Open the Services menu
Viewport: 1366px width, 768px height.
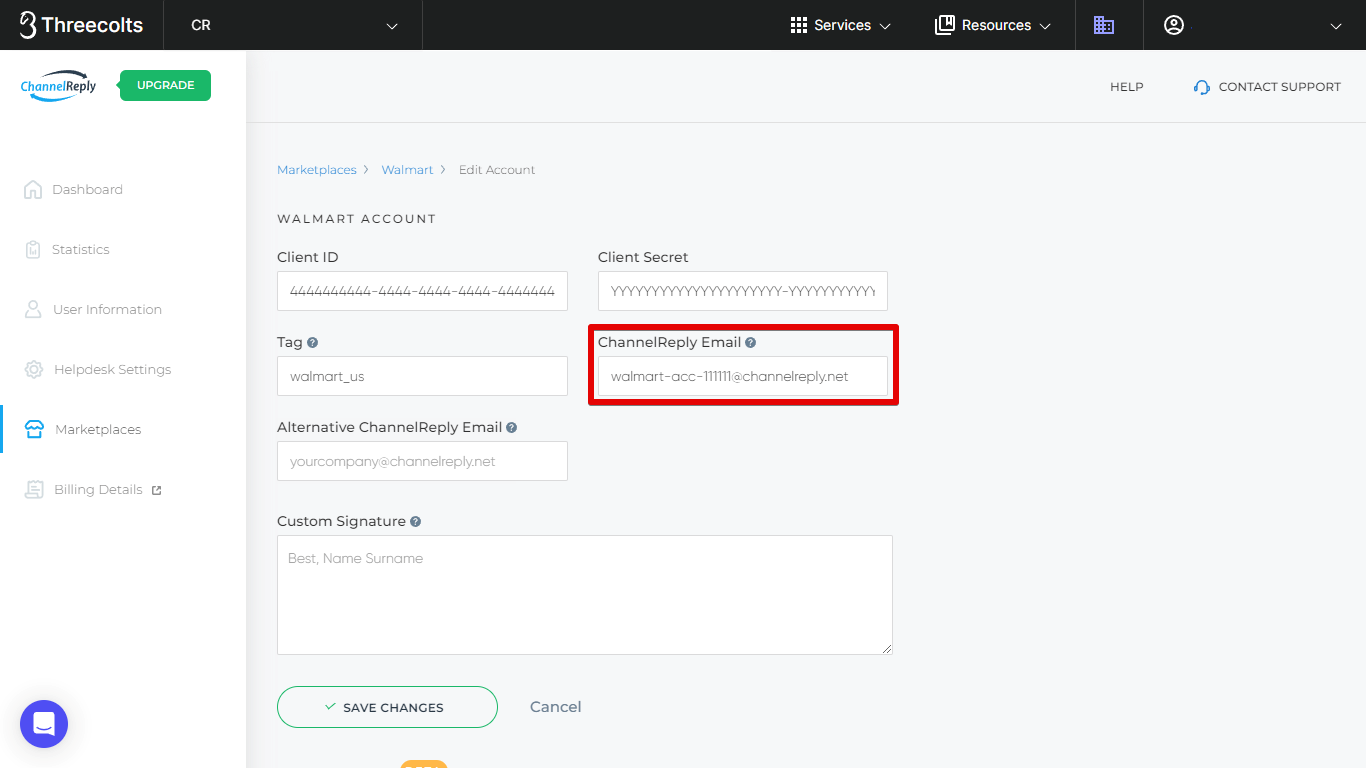click(840, 25)
